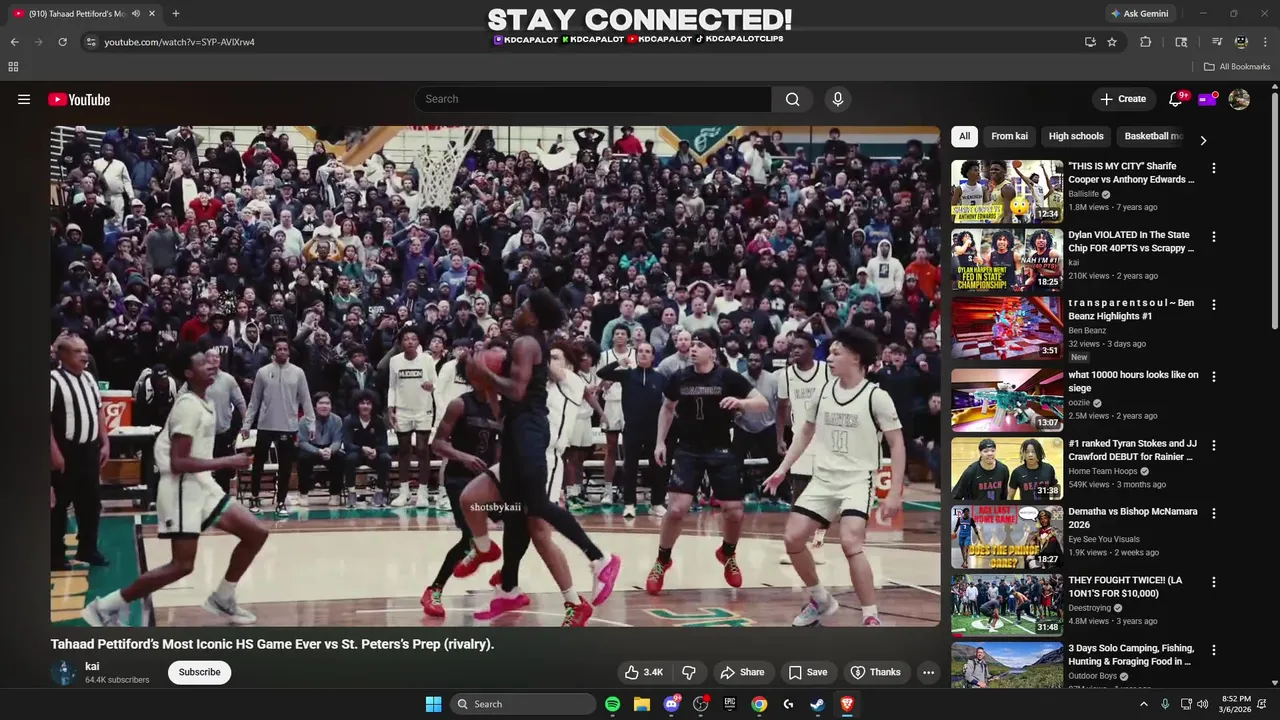Open the what 10000 hours thumbnail

[1007, 399]
